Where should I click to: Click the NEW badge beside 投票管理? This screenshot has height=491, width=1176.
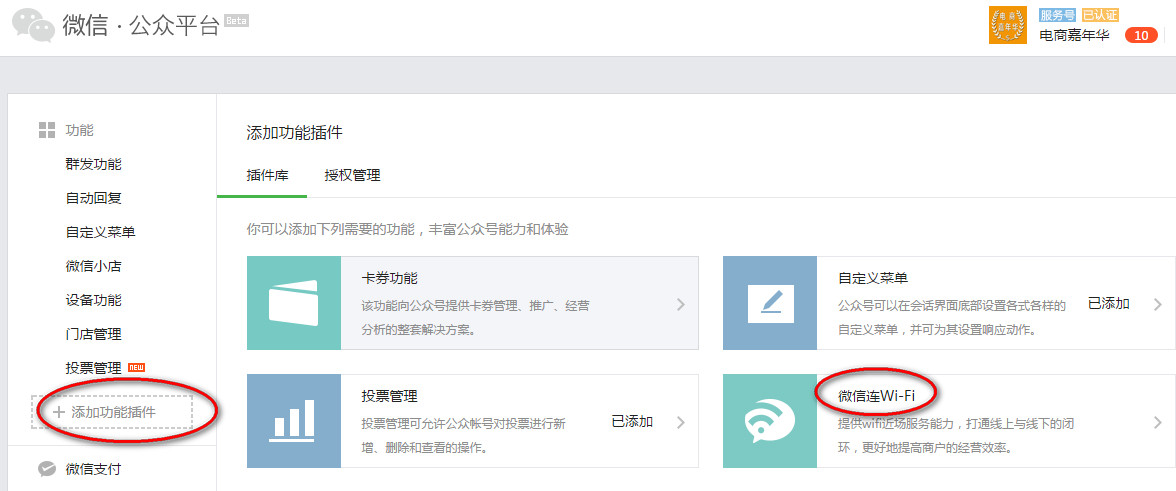tap(136, 367)
